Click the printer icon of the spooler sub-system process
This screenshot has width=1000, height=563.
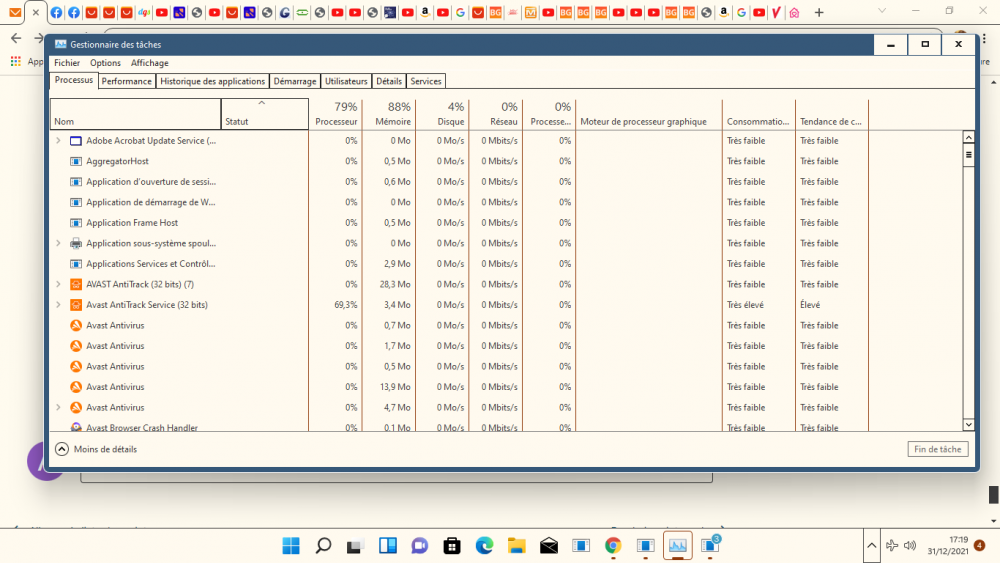pyautogui.click(x=76, y=243)
